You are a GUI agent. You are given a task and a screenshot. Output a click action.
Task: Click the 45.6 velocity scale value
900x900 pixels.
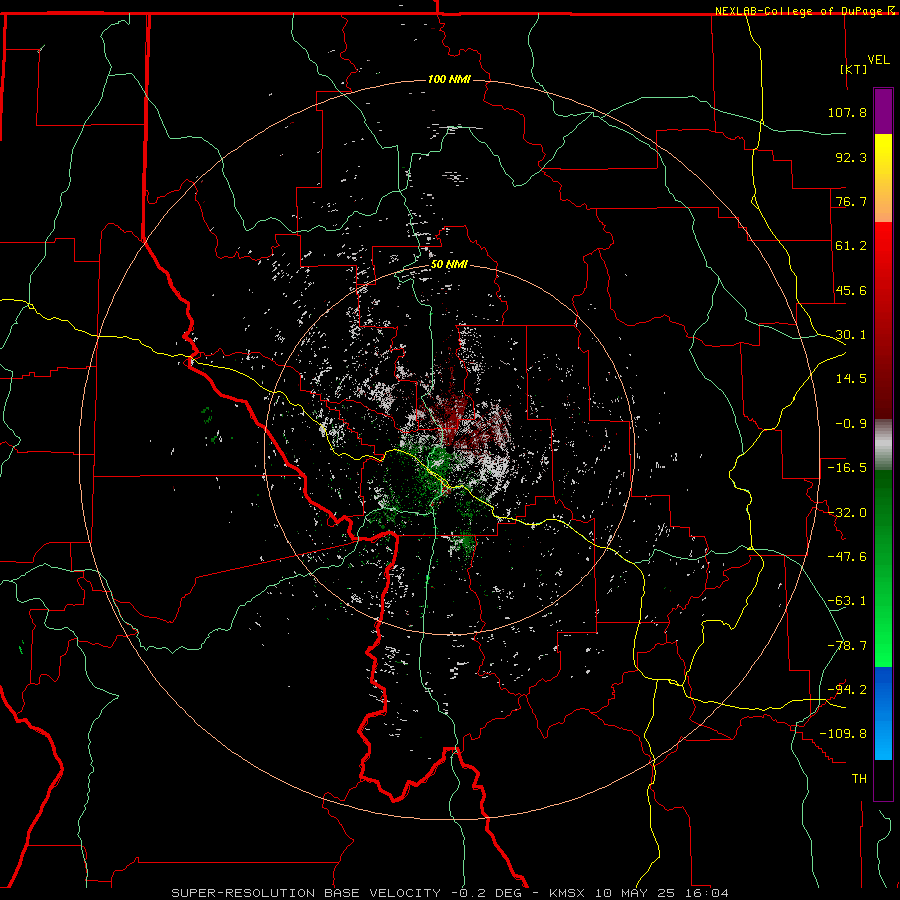pyautogui.click(x=851, y=290)
